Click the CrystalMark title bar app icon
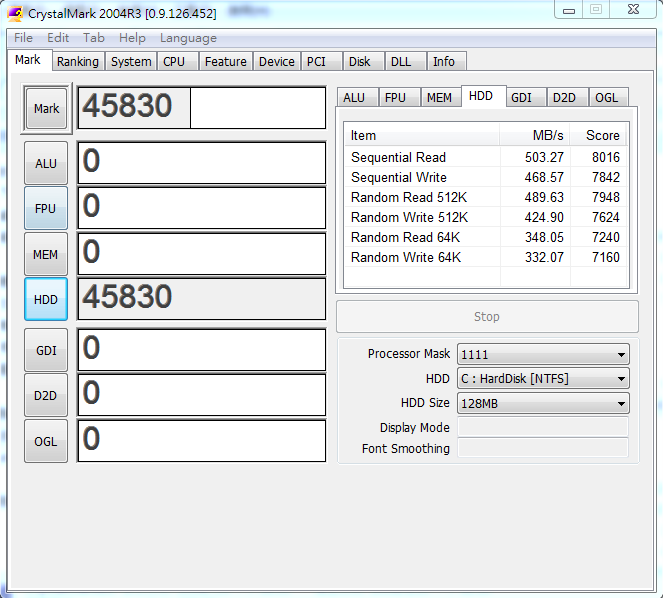This screenshot has height=598, width=663. tap(15, 14)
